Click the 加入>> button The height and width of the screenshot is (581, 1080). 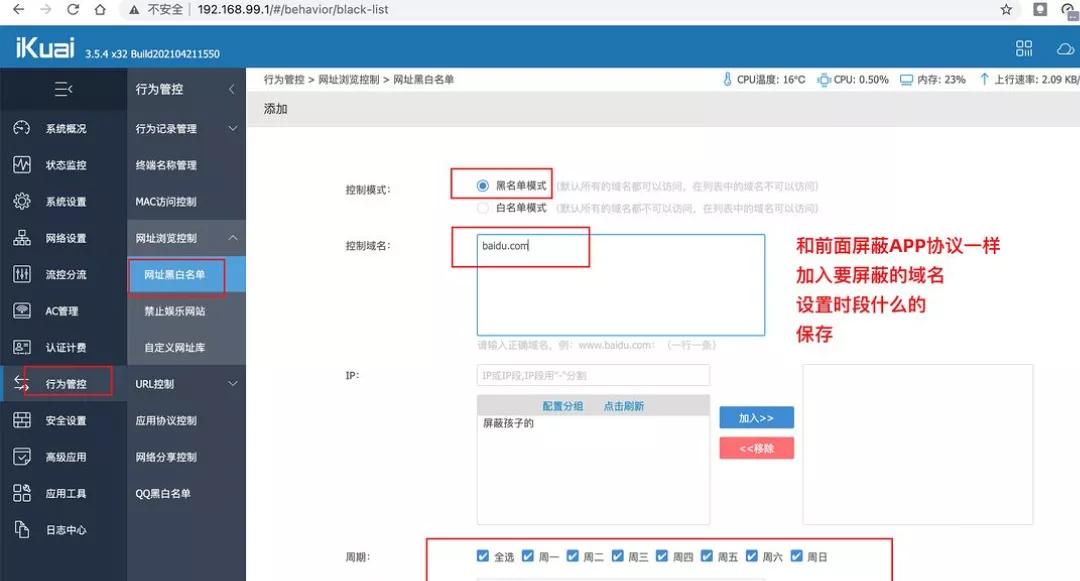(756, 417)
